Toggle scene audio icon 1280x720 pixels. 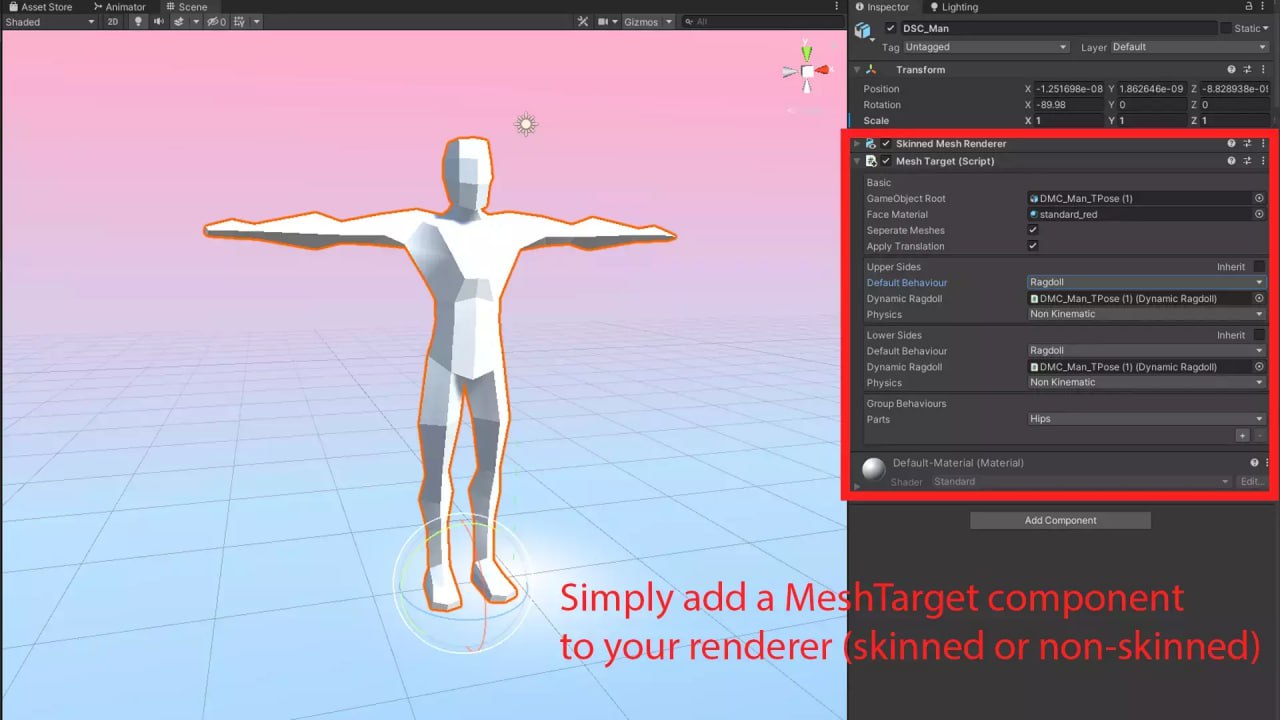pyautogui.click(x=160, y=21)
